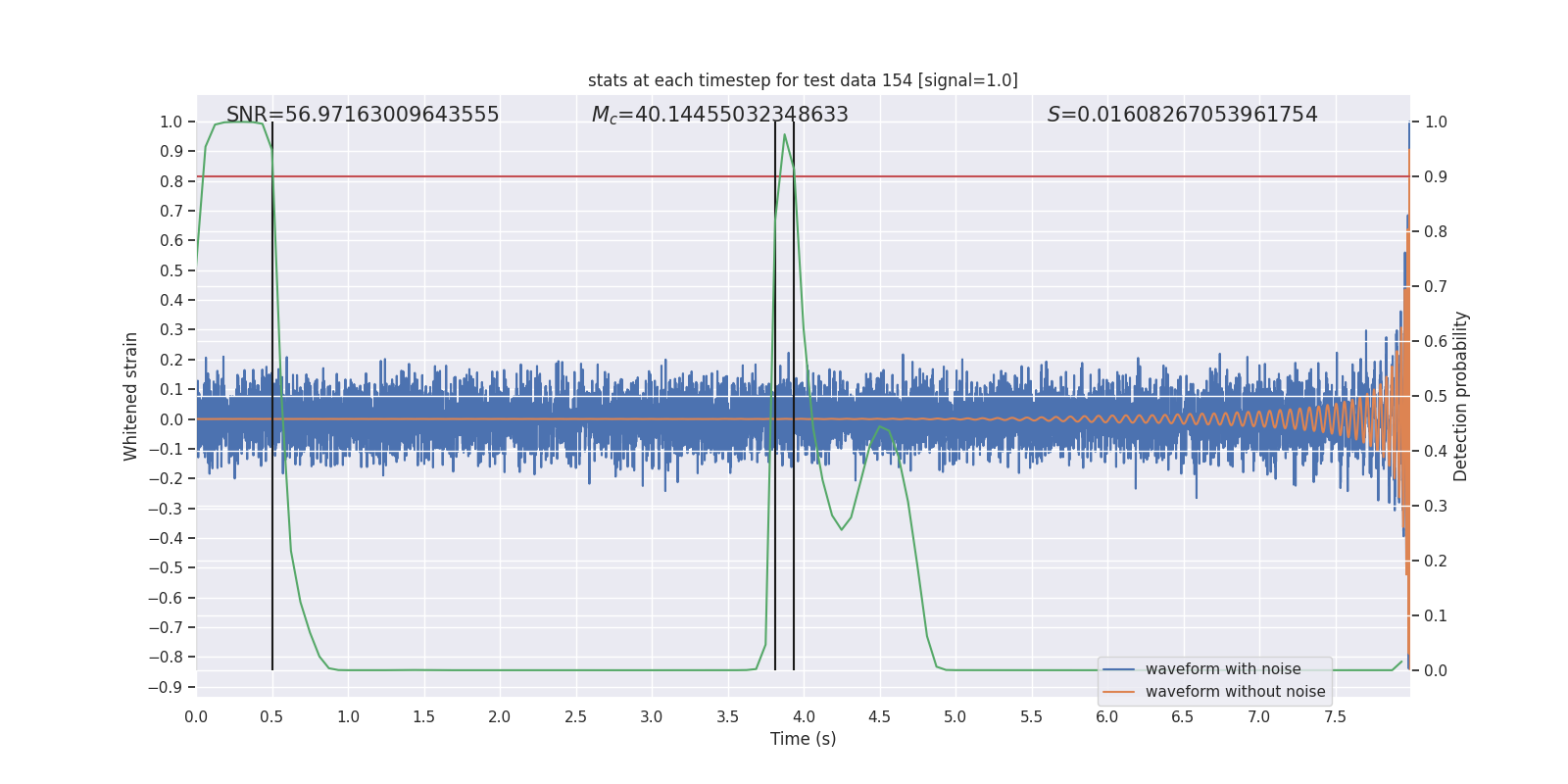Click the second black vertical marker near 3.9 seconds
Viewport: 1568px width, 784px height.
pos(794,396)
